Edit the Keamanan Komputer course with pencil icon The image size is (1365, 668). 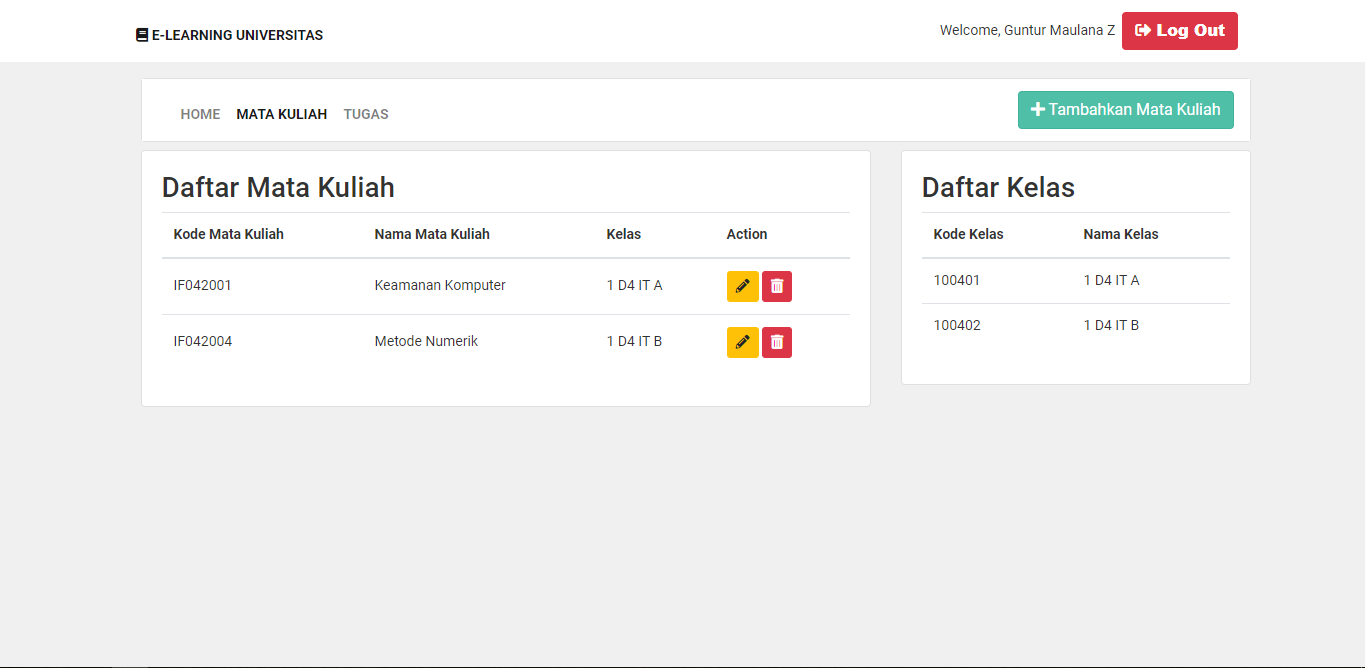(x=742, y=286)
